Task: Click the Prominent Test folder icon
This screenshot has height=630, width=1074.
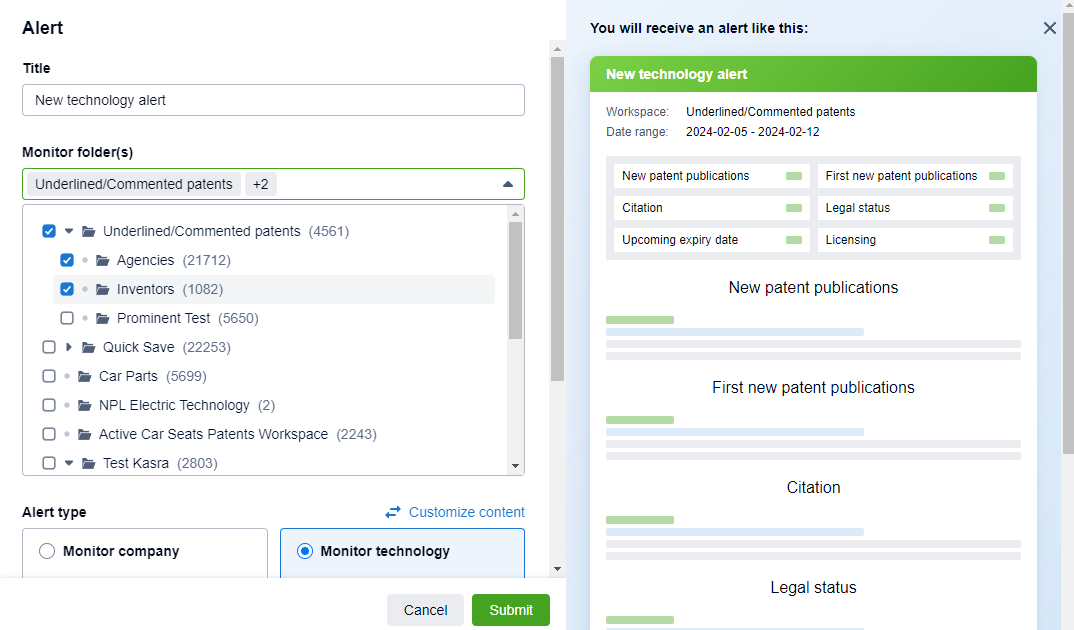Action: 103,318
